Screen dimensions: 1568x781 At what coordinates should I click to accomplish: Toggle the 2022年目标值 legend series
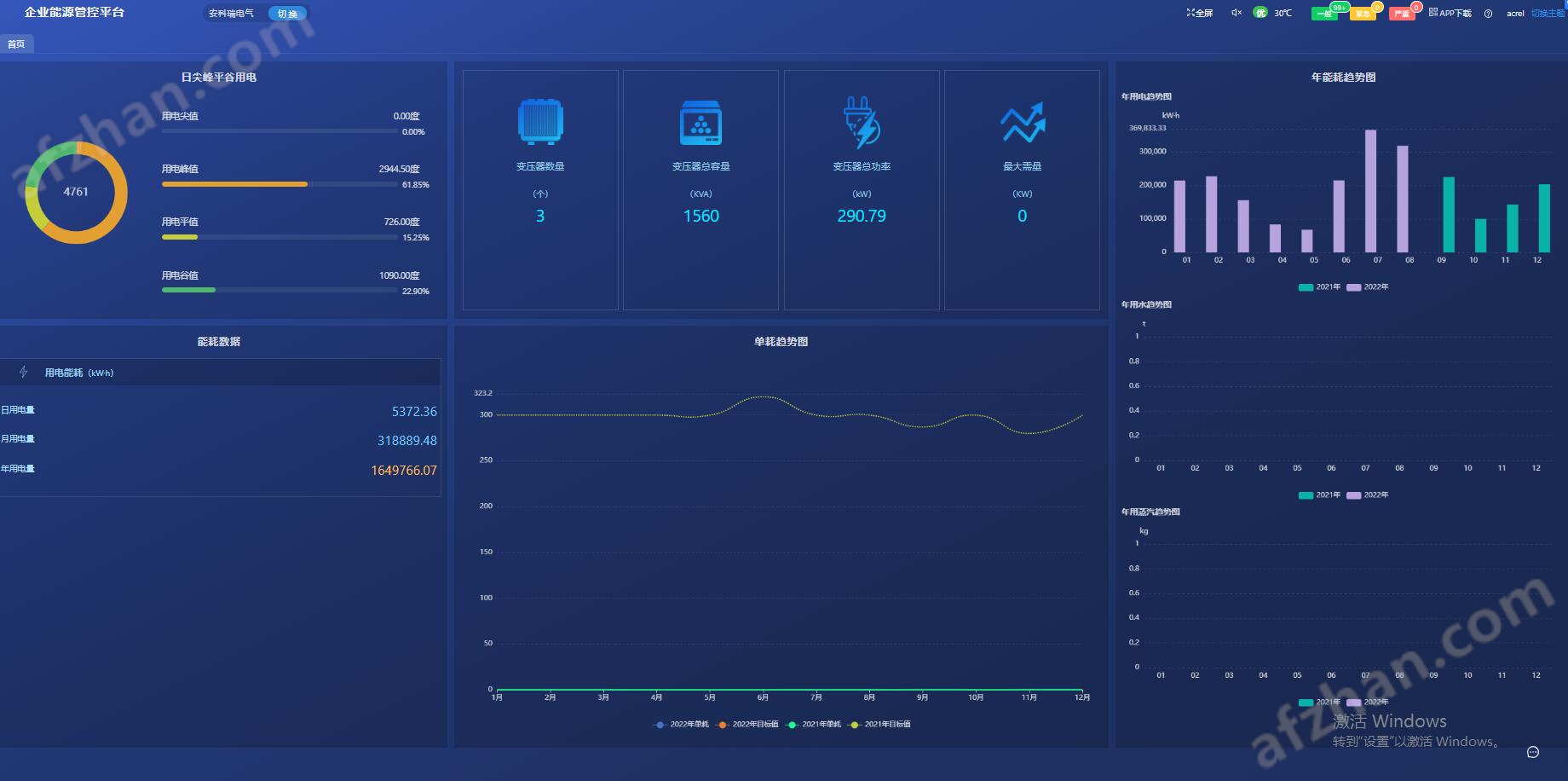(747, 725)
